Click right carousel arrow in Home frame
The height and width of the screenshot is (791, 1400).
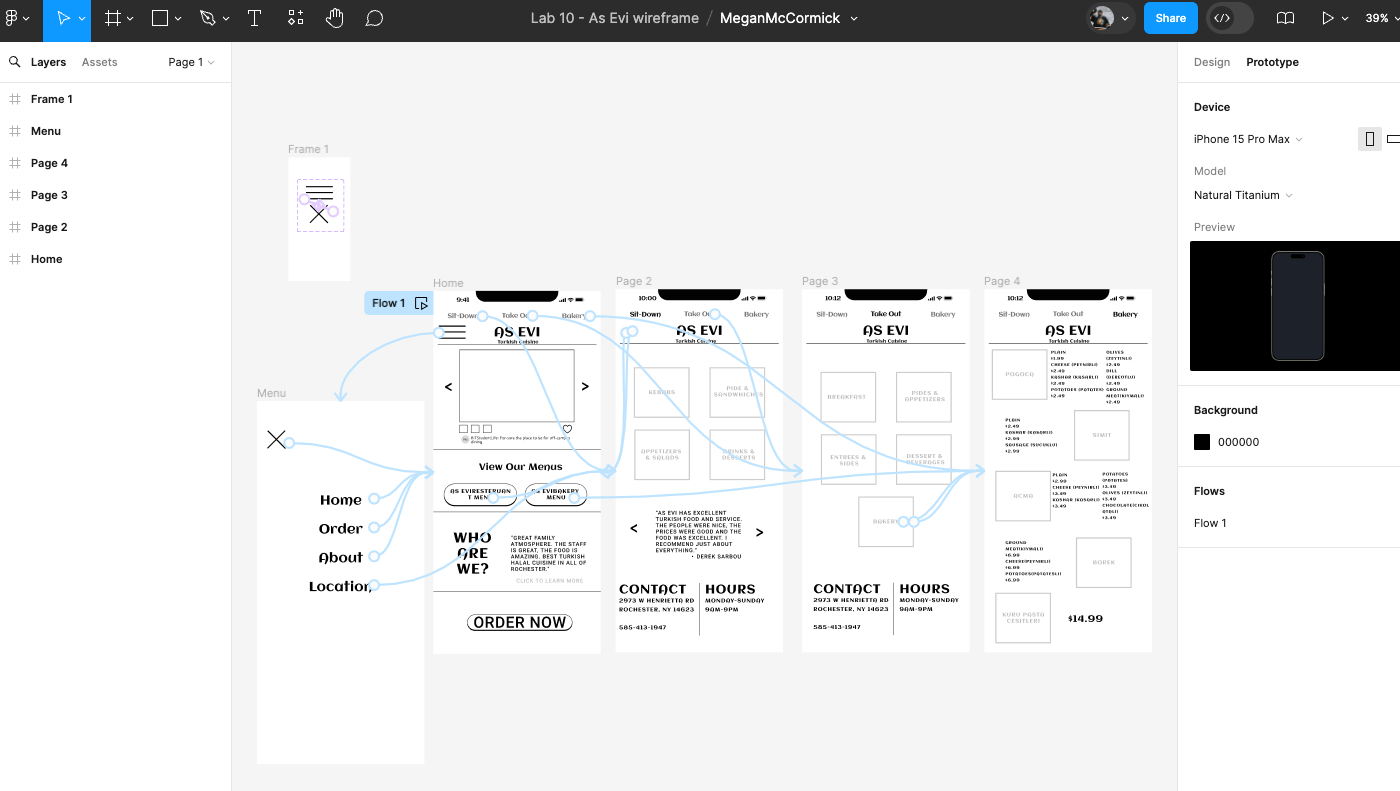pyautogui.click(x=585, y=386)
